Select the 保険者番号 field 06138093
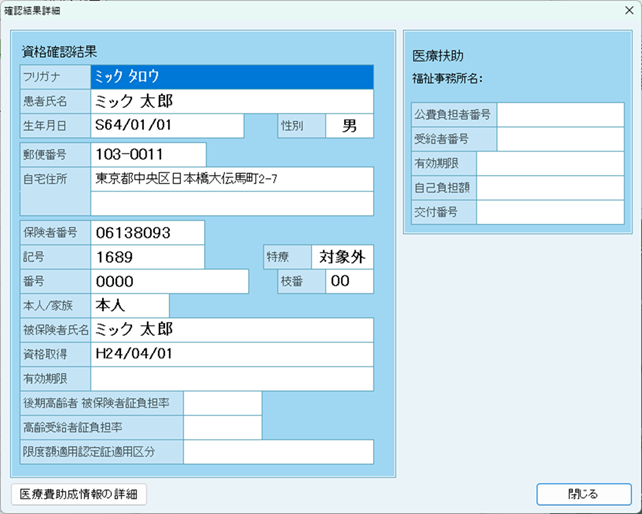 (147, 232)
